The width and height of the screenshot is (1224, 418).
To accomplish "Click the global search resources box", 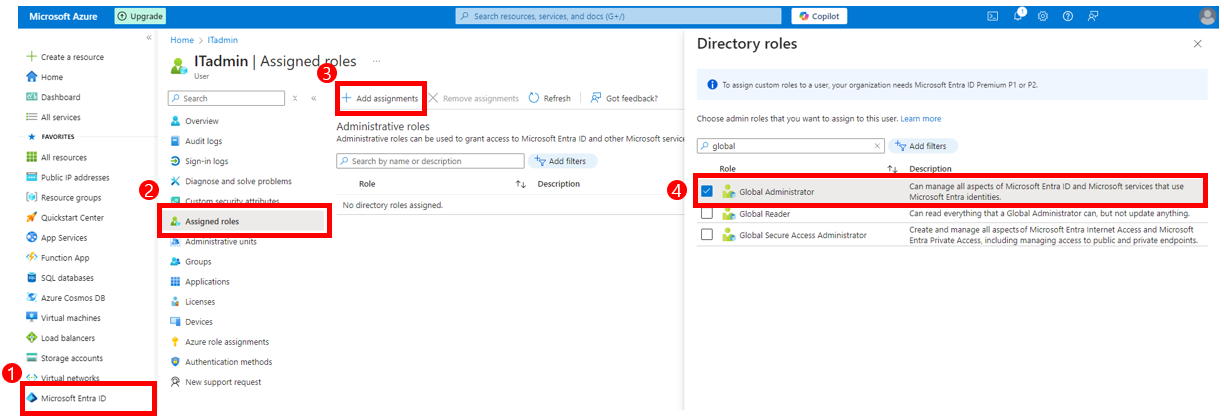I will [x=619, y=16].
